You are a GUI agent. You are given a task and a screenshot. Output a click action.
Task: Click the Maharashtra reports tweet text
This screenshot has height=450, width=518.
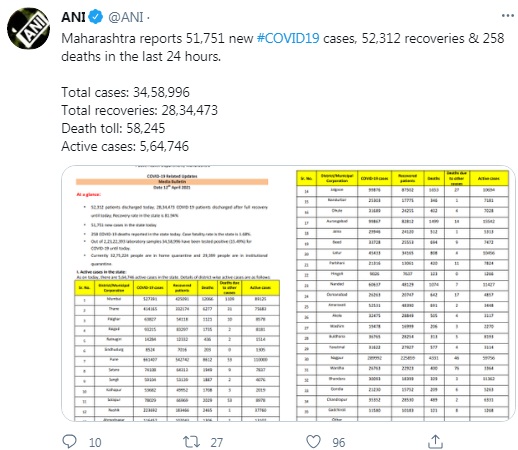283,47
